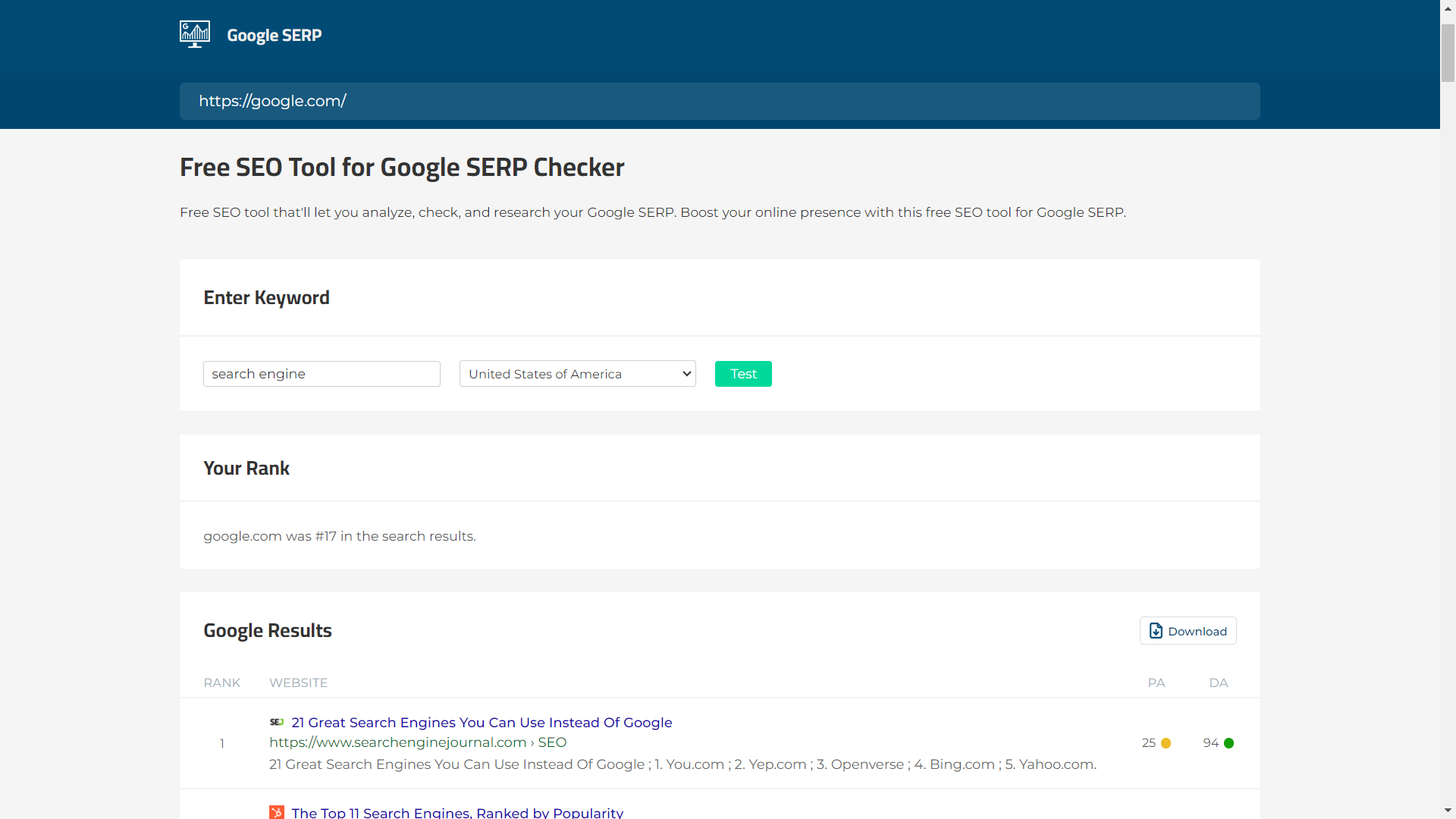Viewport: 1456px width, 819px height.
Task: Click the 'Free SEO Tool for Google SERP Checker' heading
Action: coord(402,168)
